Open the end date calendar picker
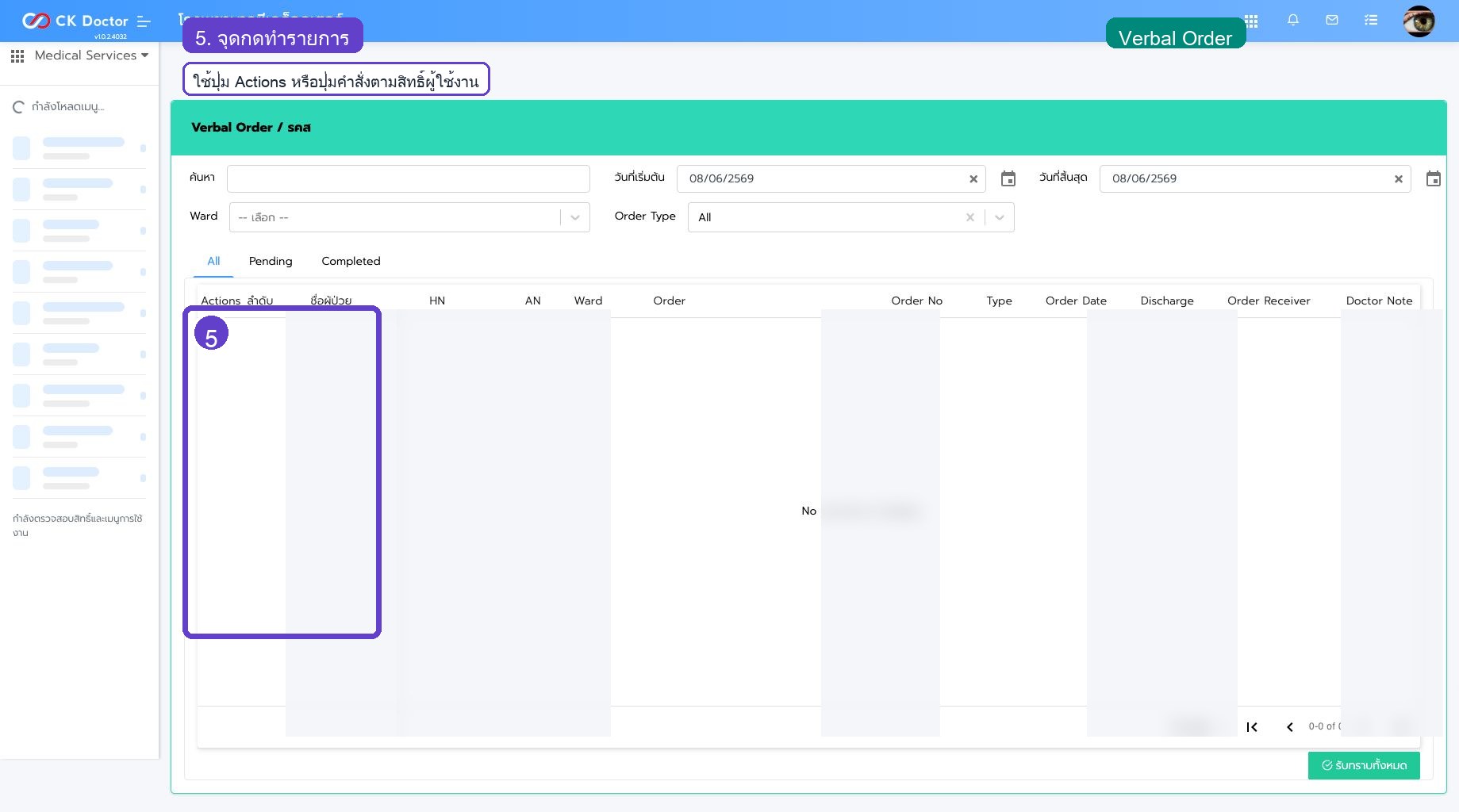The image size is (1459, 812). tap(1434, 178)
